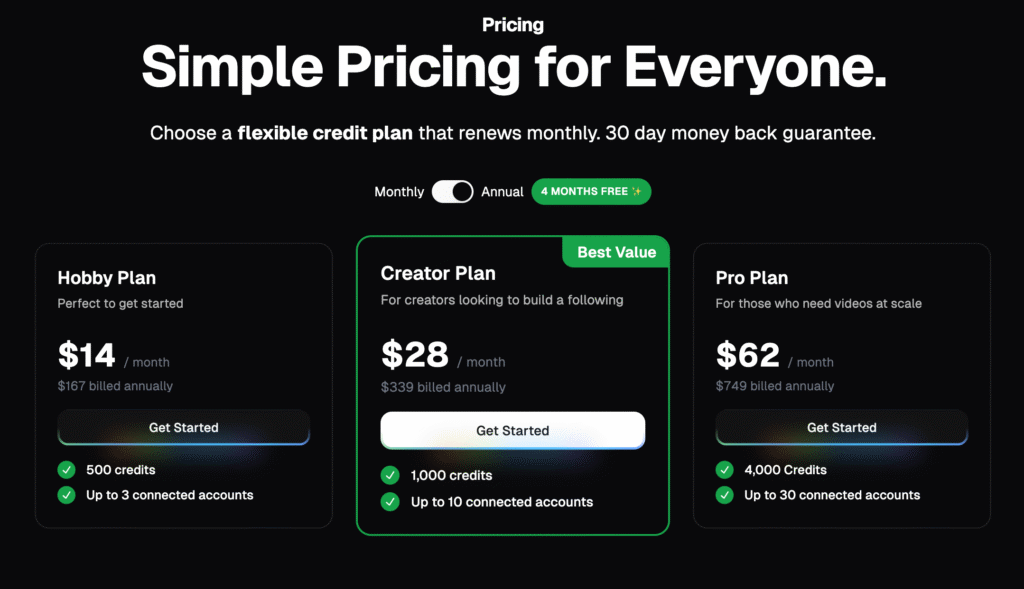
Task: Click Get Started on Pro Plan
Action: click(x=842, y=428)
